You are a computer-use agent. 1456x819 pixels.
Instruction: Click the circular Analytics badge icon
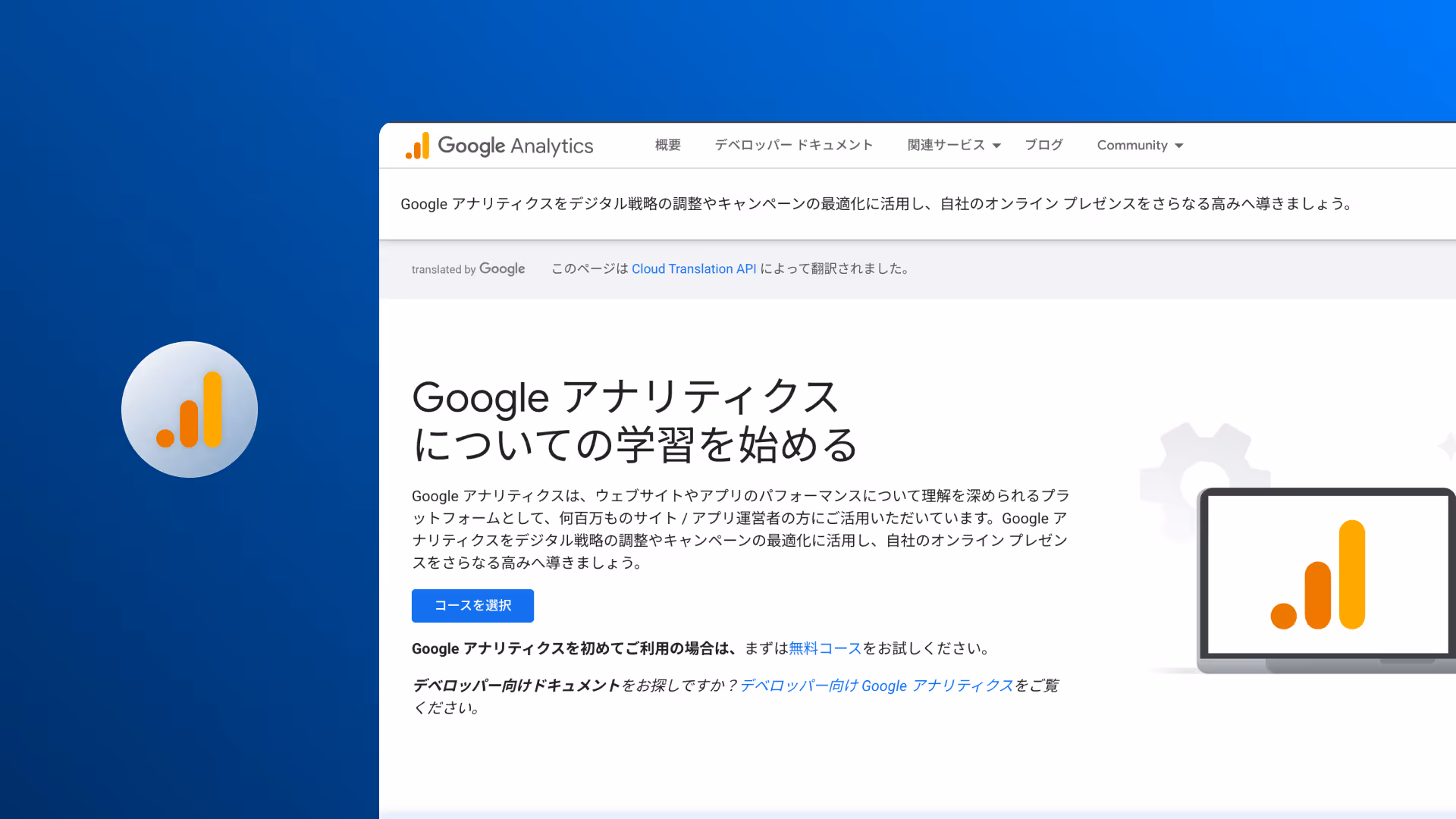coord(190,409)
